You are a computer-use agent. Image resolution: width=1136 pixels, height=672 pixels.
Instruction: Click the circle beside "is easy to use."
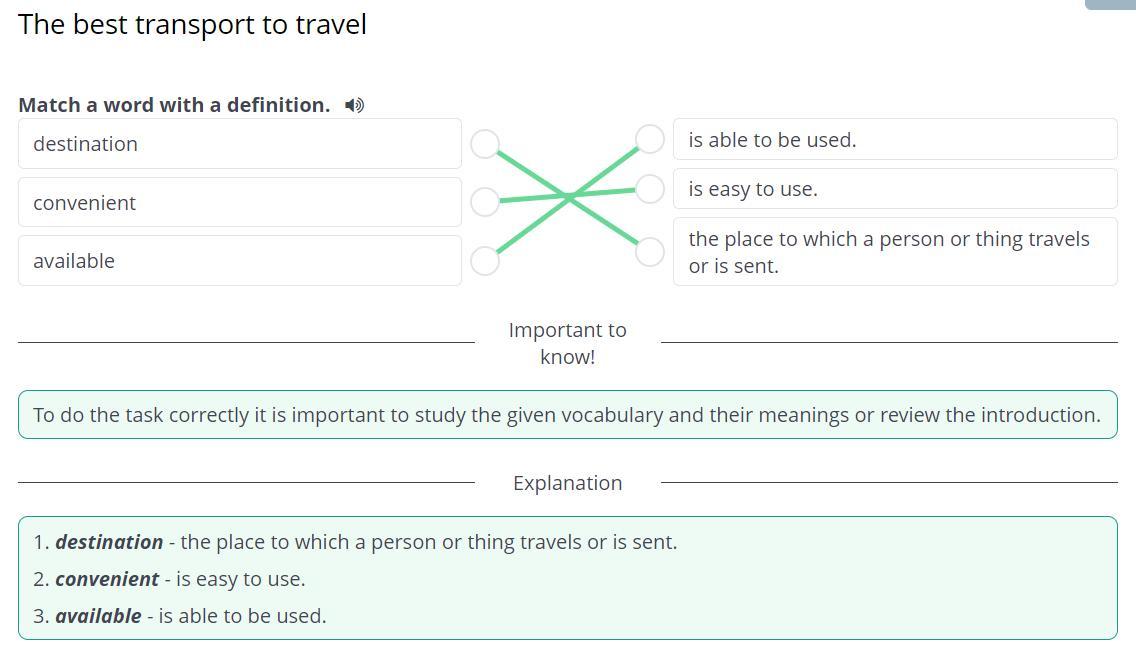(650, 189)
